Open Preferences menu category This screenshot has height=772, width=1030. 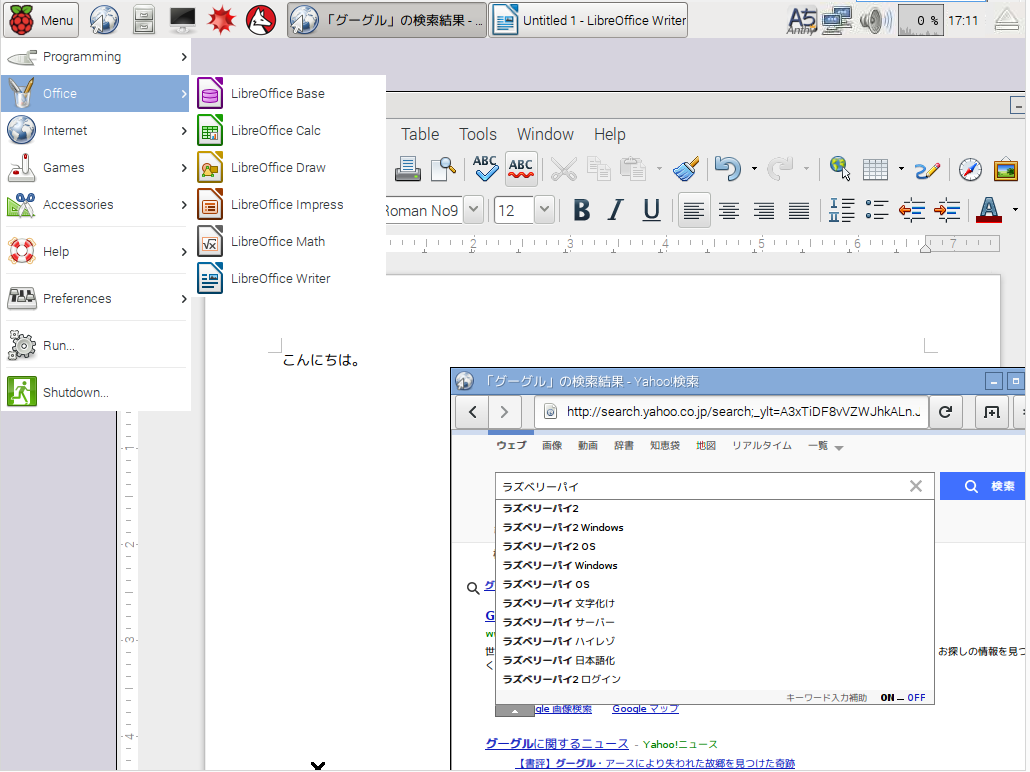pos(97,298)
